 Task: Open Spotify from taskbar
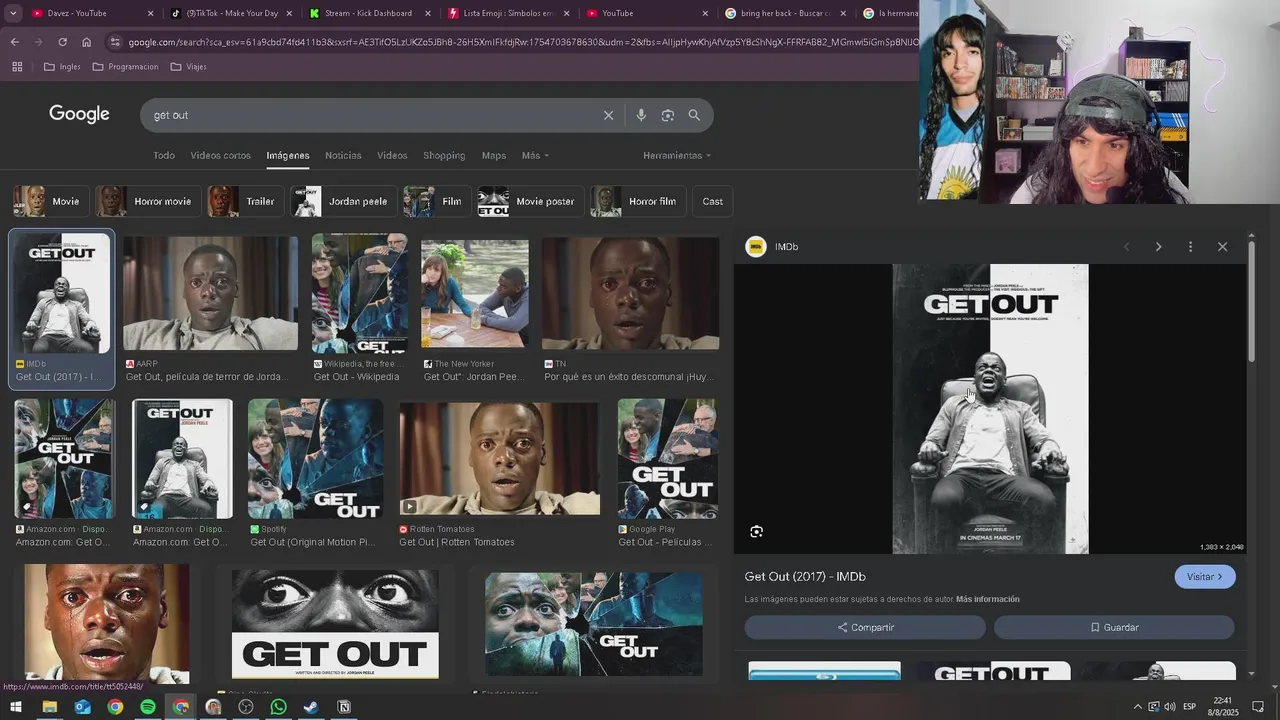pyautogui.click(x=148, y=707)
